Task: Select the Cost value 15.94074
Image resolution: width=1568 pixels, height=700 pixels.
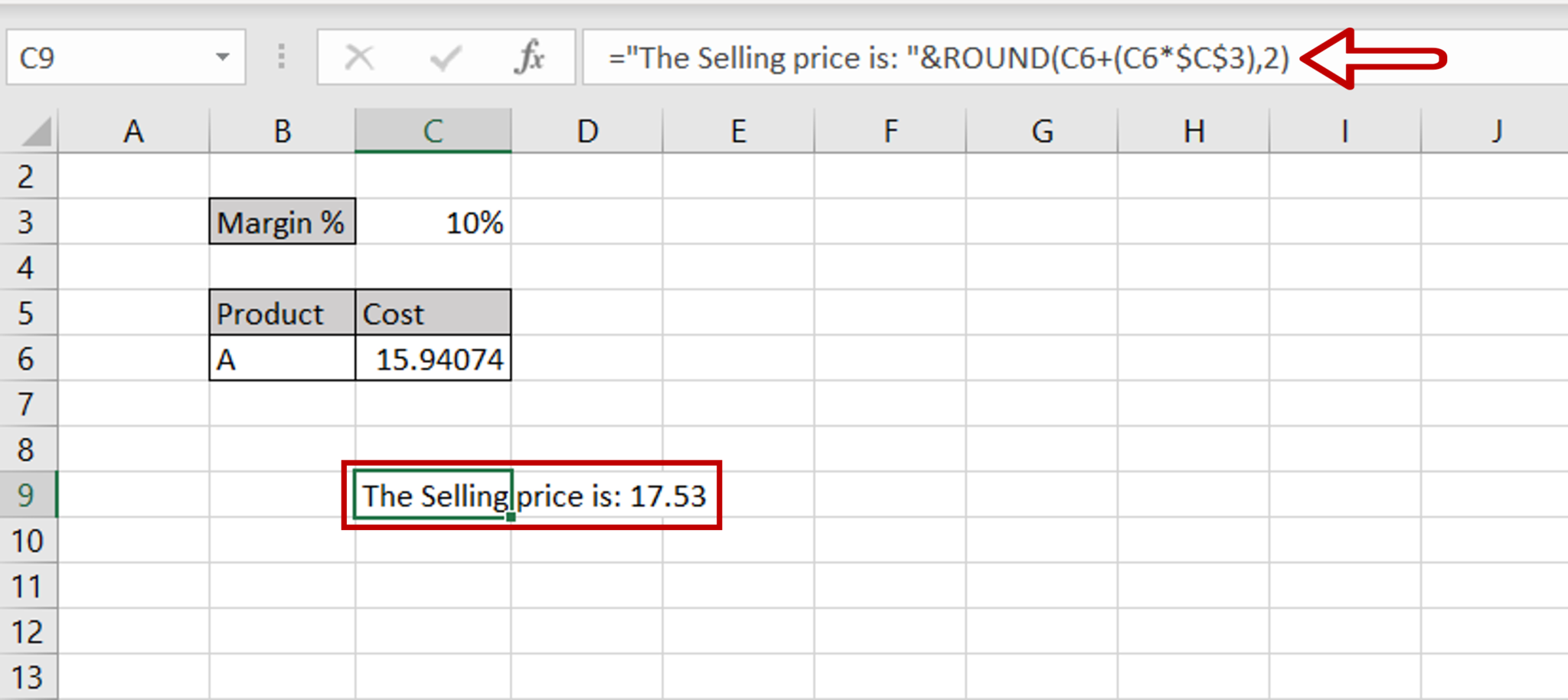Action: (x=433, y=358)
